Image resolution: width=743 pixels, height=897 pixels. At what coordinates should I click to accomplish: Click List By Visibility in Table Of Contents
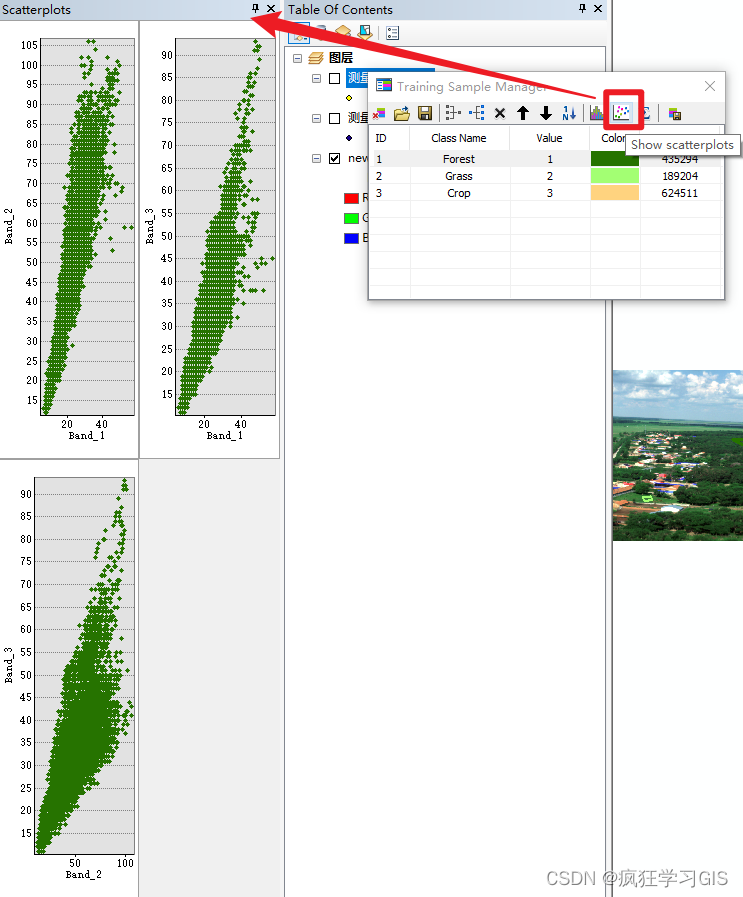pyautogui.click(x=342, y=32)
